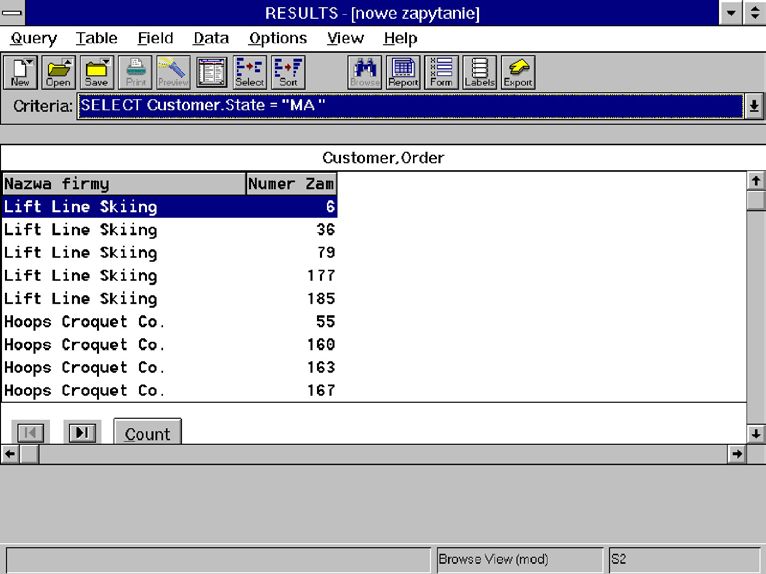This screenshot has height=574, width=766.
Task: Save the query using the Save icon
Action: tap(97, 72)
